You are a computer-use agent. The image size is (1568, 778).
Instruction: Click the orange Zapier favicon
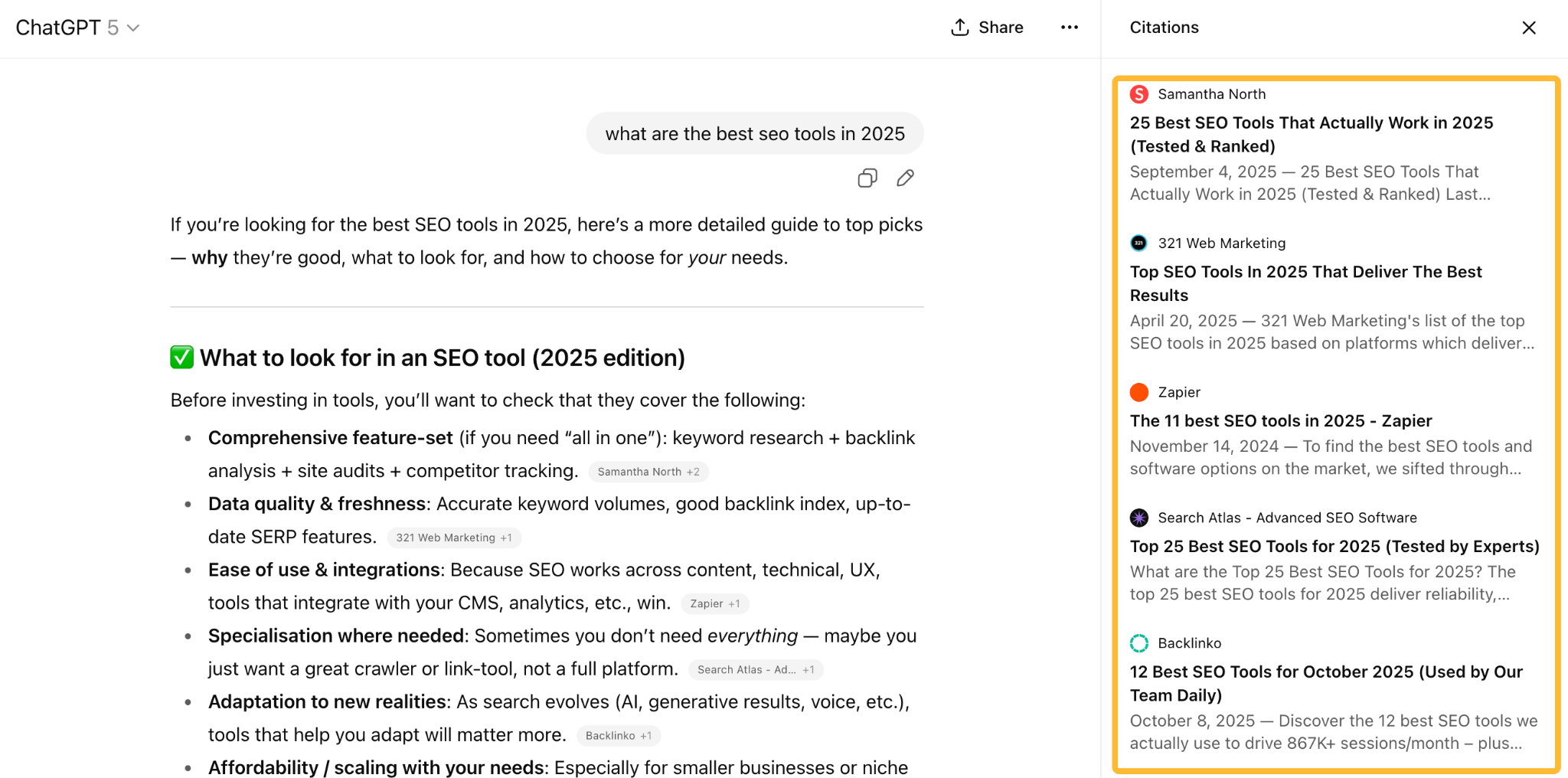pyautogui.click(x=1138, y=392)
